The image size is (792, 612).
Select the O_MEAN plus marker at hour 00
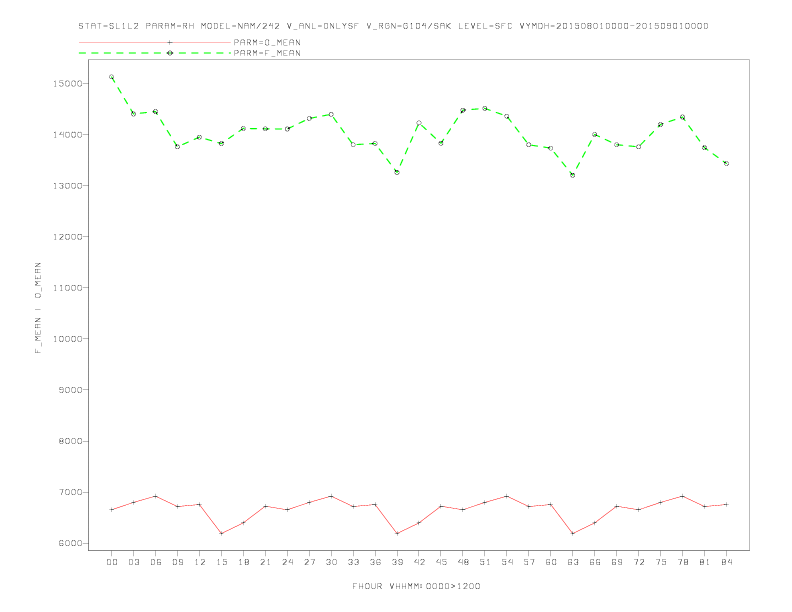click(112, 509)
